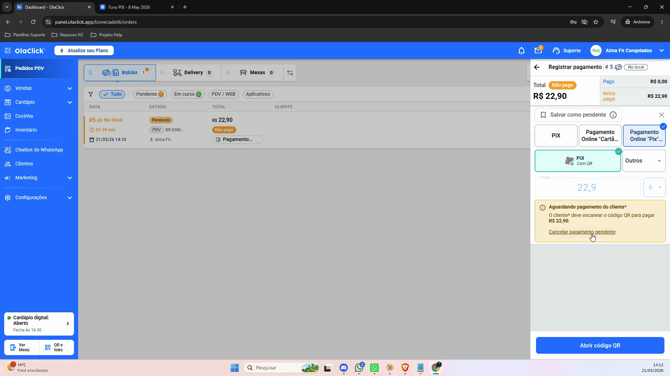
Task: Click the info icon beside Salvar como pendente
Action: (613, 115)
